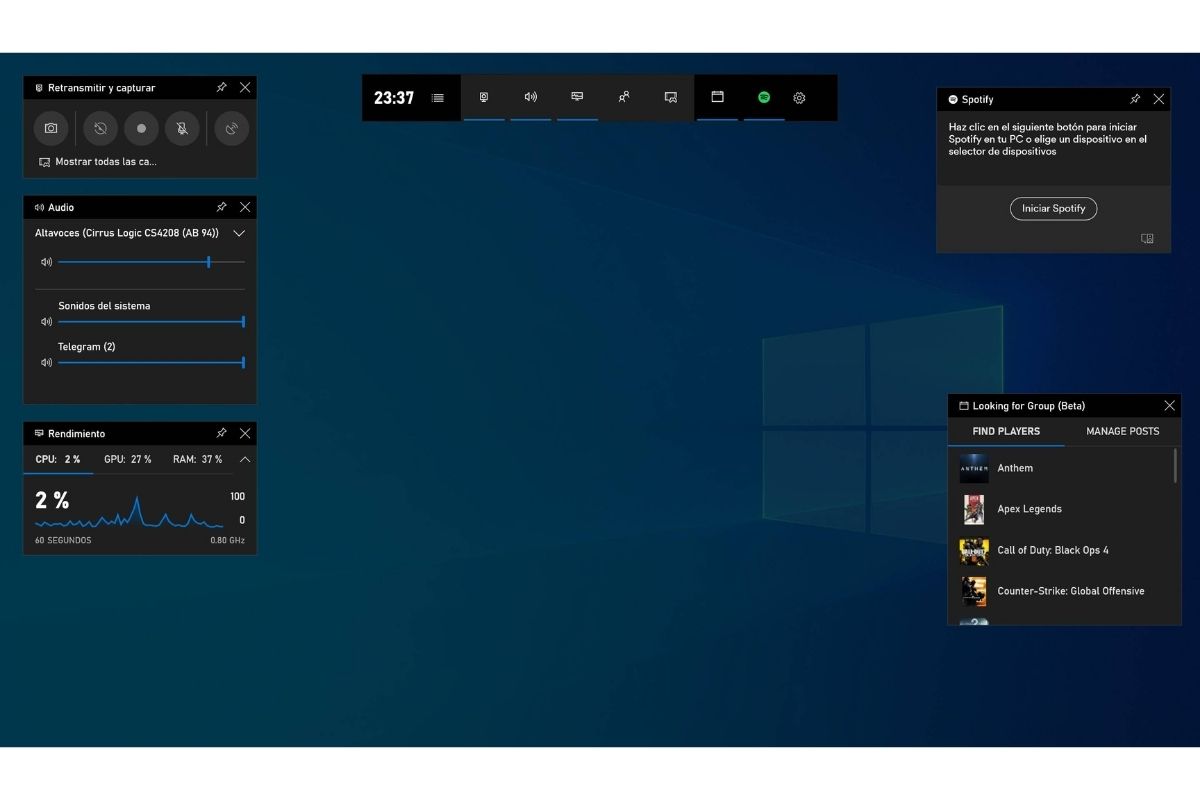Click the 'Retransmitir y capturar' panel title
The image size is (1200, 800).
tap(102, 88)
